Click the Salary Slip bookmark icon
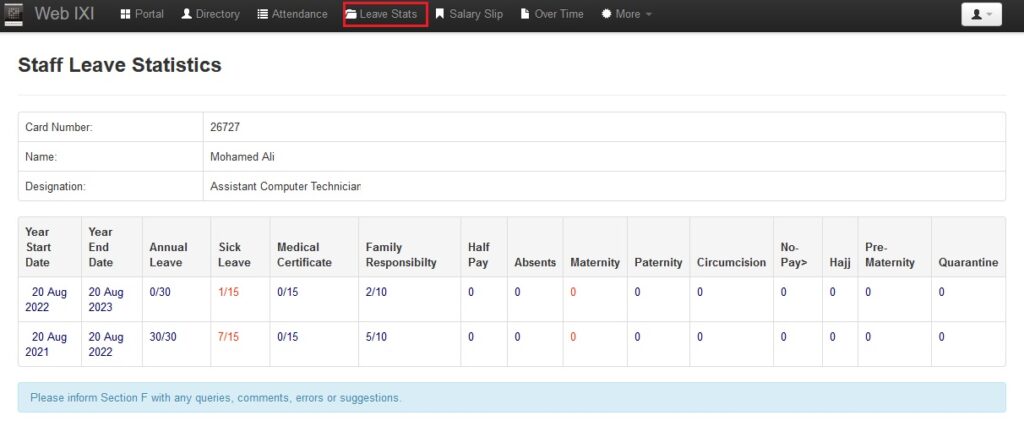The image size is (1024, 443). coord(439,15)
